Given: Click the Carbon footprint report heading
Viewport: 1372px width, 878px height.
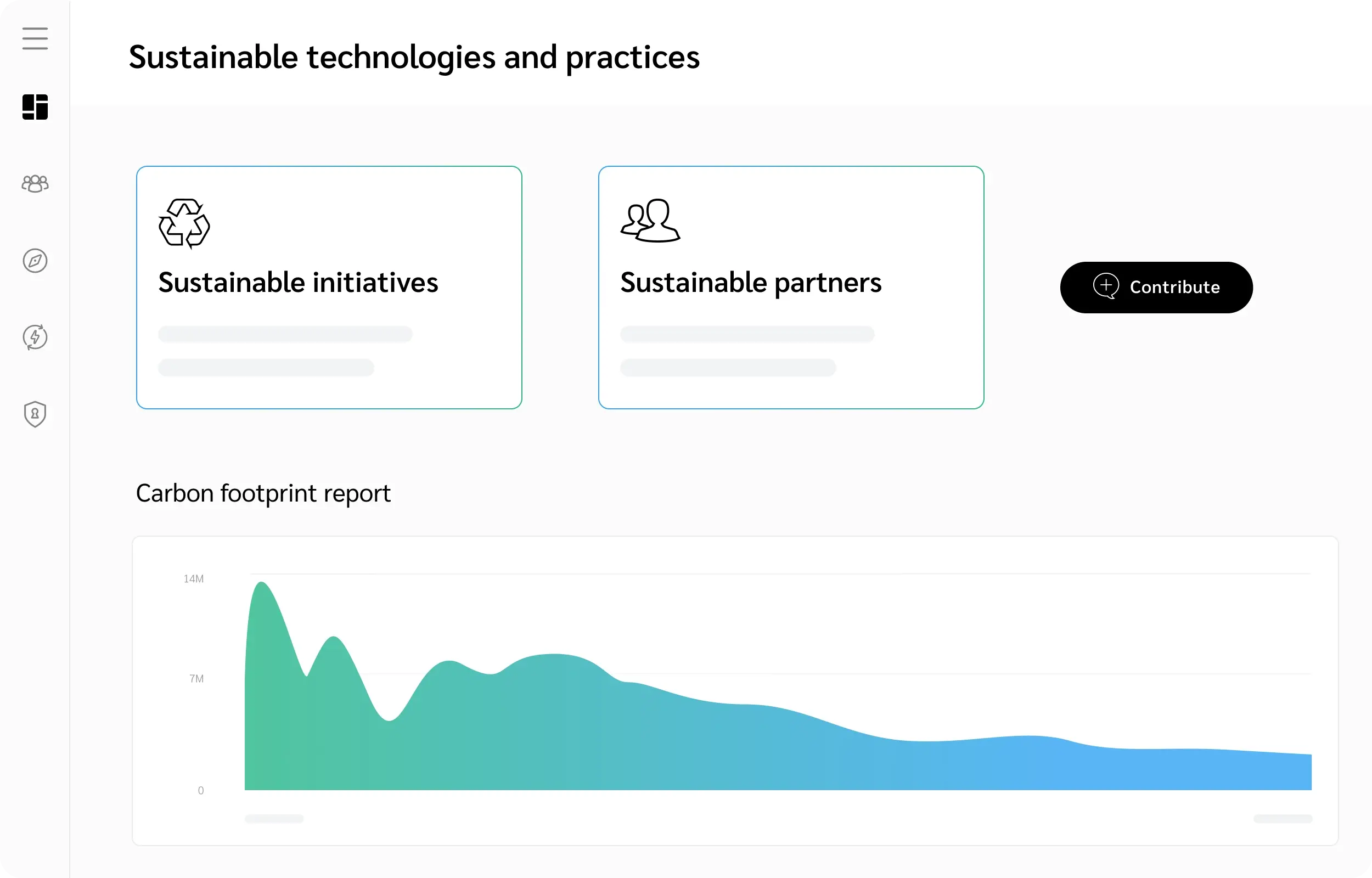Looking at the screenshot, I should pyautogui.click(x=263, y=493).
